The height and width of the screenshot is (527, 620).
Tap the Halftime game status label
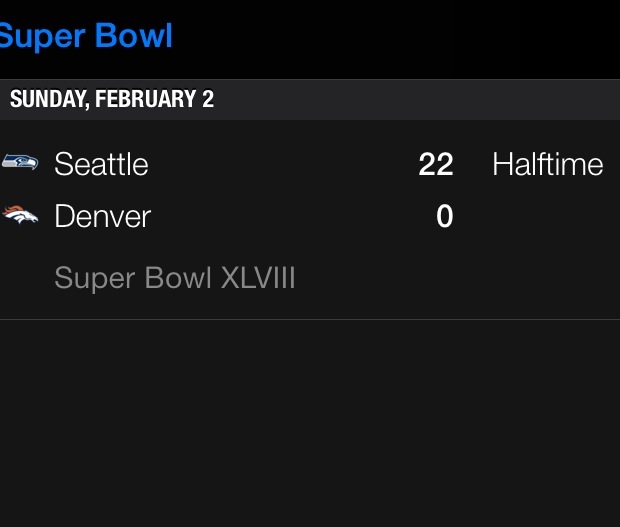[x=547, y=164]
